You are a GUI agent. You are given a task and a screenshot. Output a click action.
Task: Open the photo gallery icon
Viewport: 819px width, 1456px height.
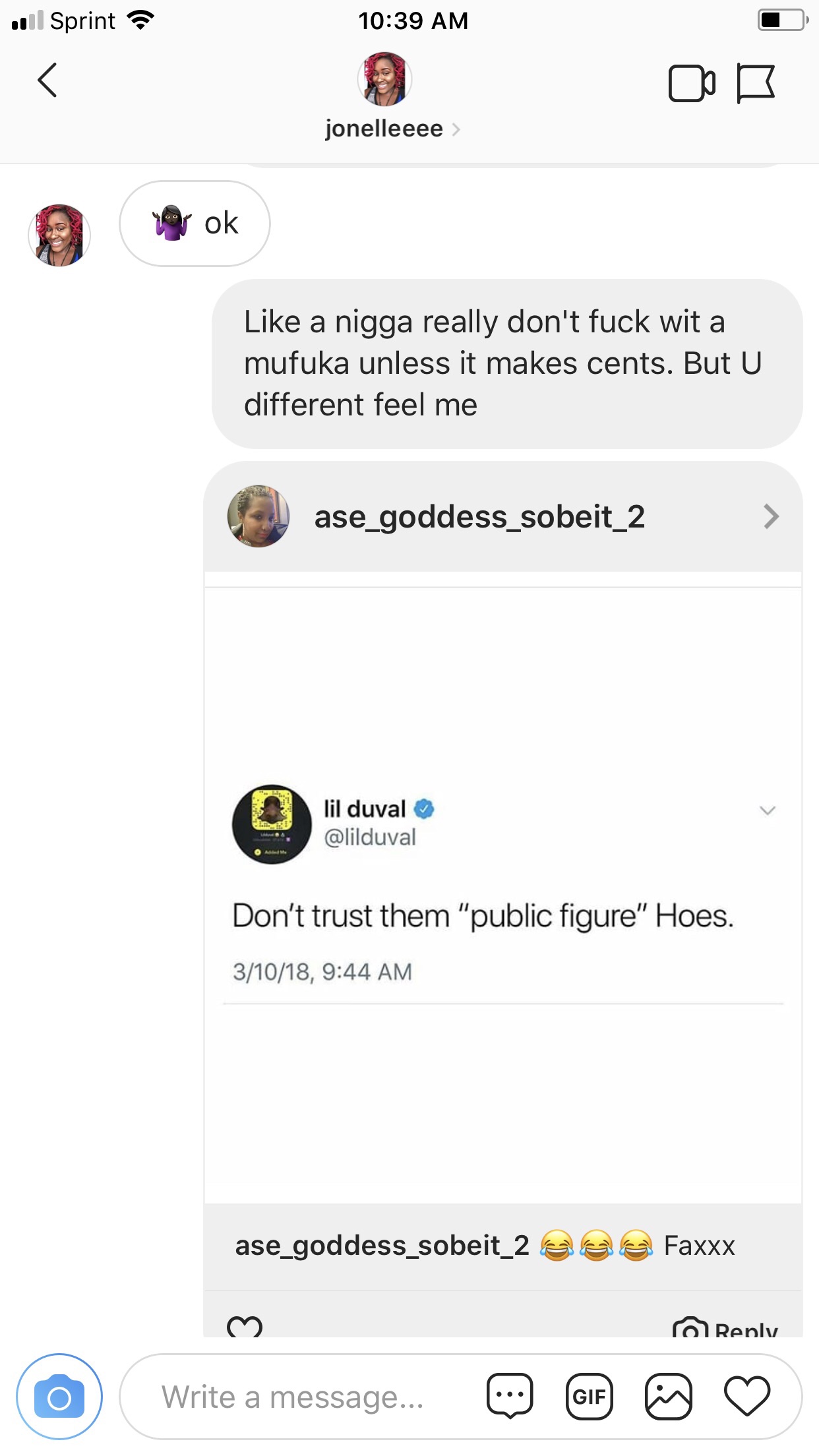pos(668,1397)
